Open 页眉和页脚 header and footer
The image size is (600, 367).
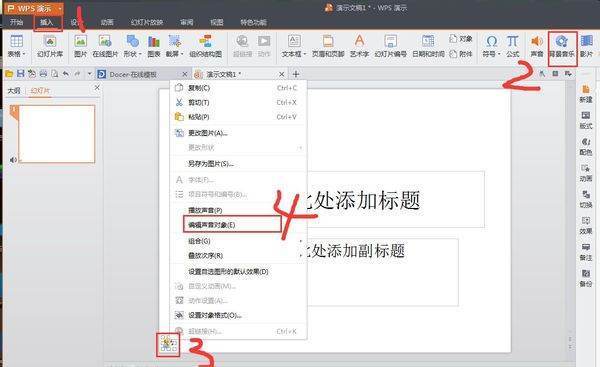click(x=328, y=46)
